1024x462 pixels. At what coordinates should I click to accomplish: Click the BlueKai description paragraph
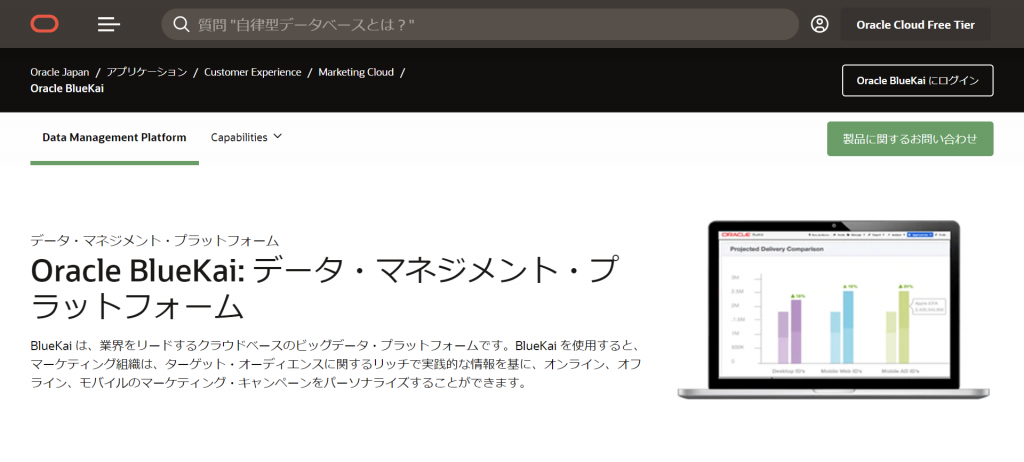click(x=336, y=363)
